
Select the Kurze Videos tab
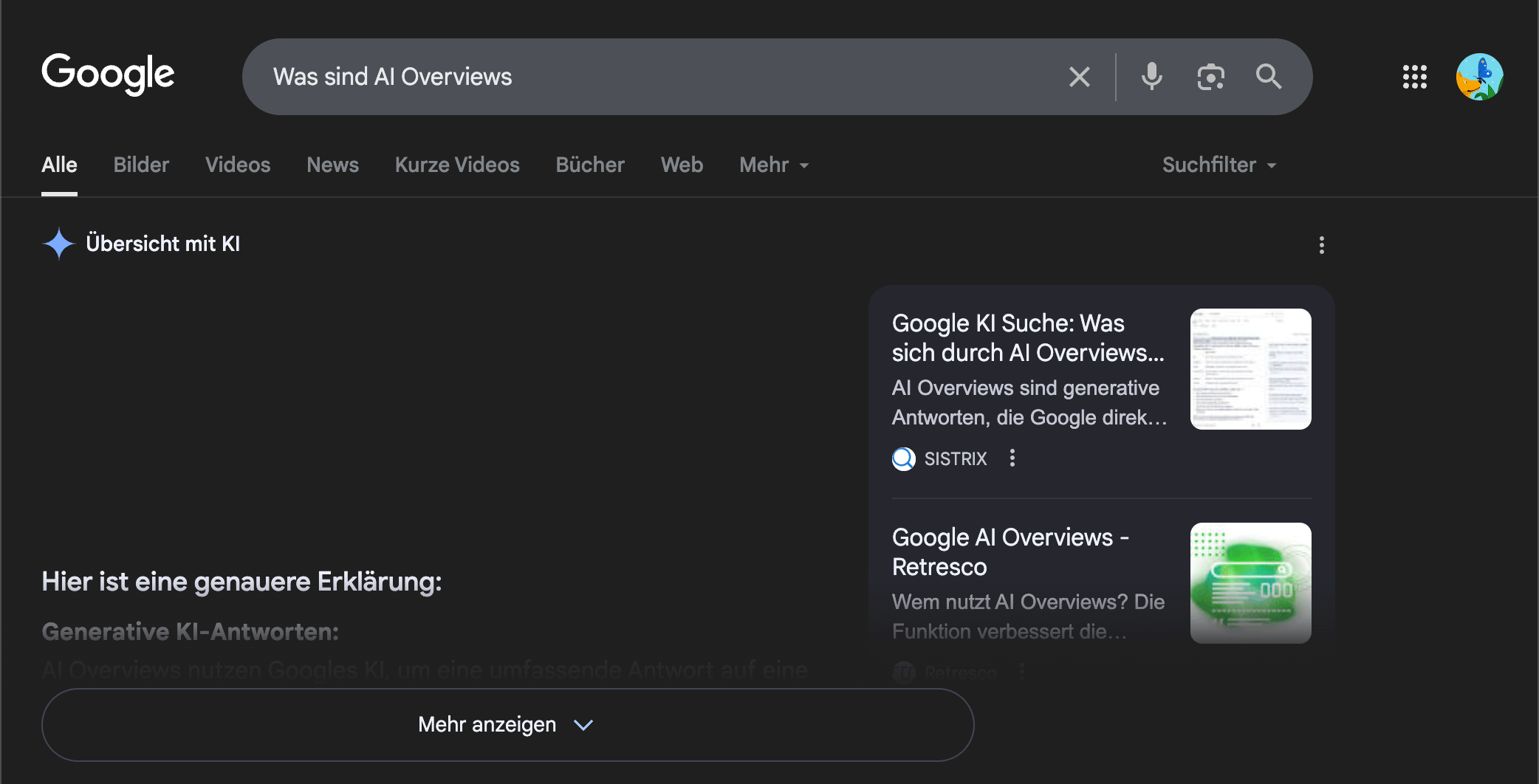pos(457,165)
